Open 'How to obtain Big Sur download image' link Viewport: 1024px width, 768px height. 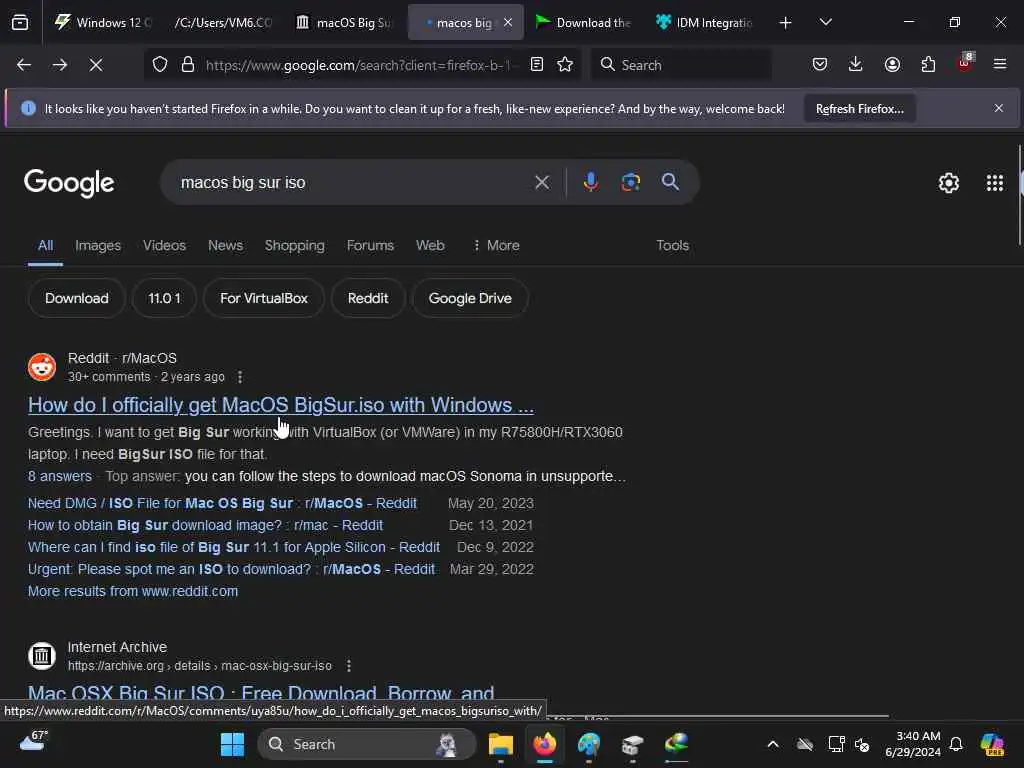click(x=205, y=526)
